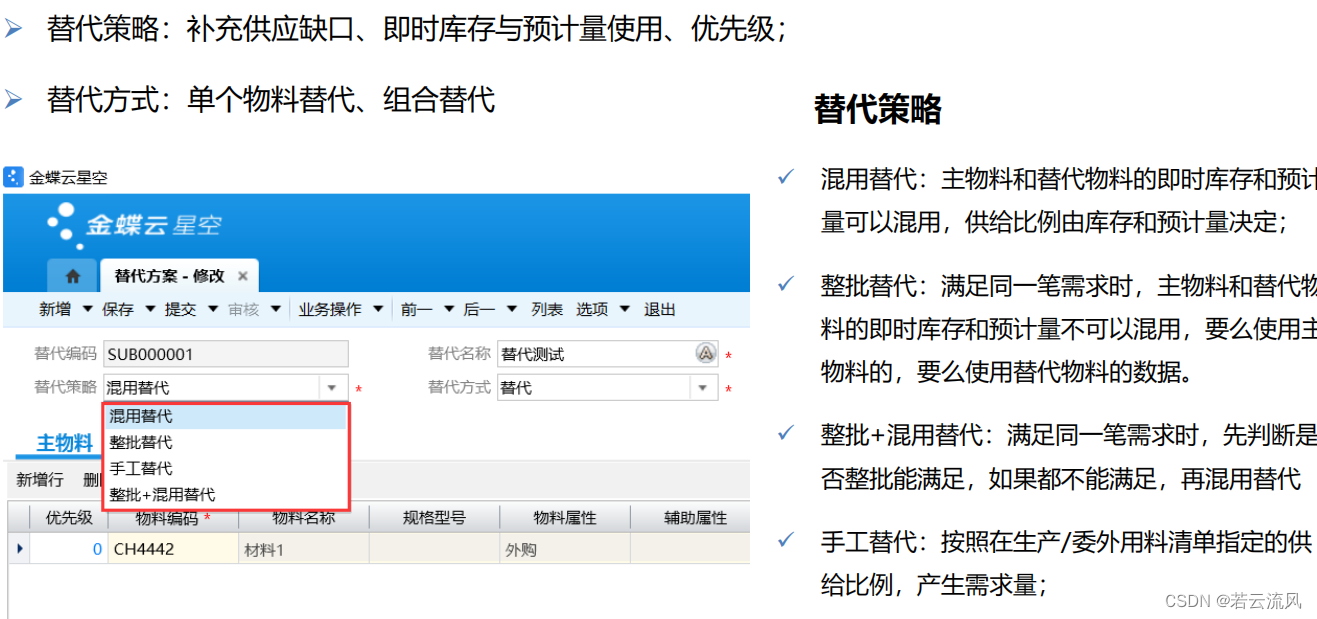The width and height of the screenshot is (1317, 619).
Task: Open the 替代方式 dropdown
Action: pyautogui.click(x=704, y=387)
